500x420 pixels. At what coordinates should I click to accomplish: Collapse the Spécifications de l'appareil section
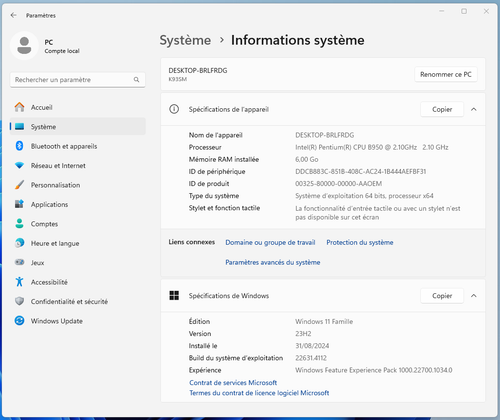pyautogui.click(x=474, y=109)
